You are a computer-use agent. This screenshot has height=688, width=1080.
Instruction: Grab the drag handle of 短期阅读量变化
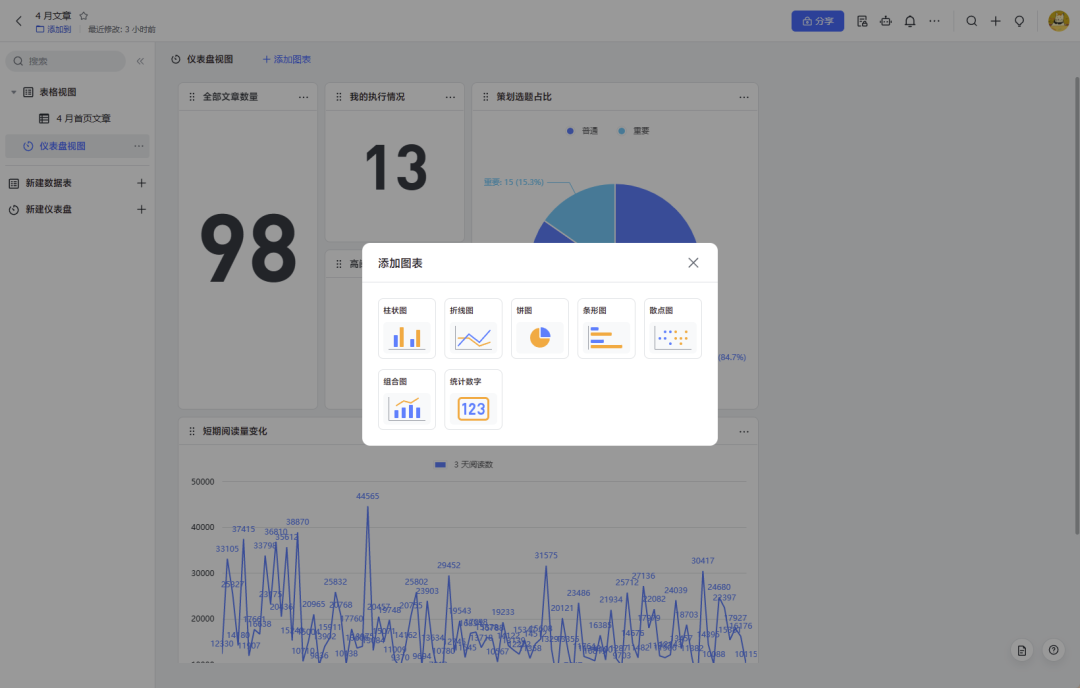coord(191,431)
